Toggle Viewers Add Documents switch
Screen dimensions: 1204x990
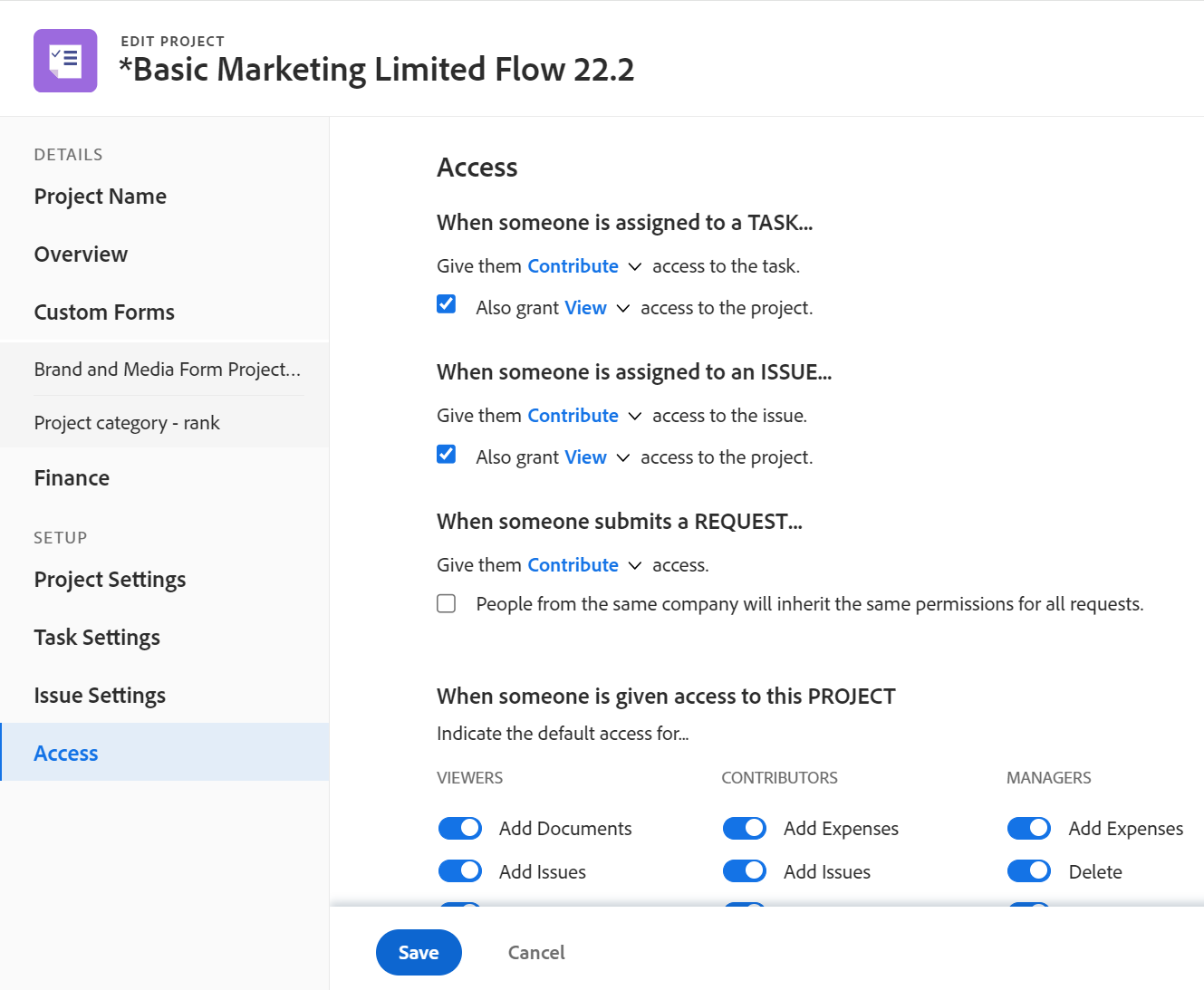[460, 828]
